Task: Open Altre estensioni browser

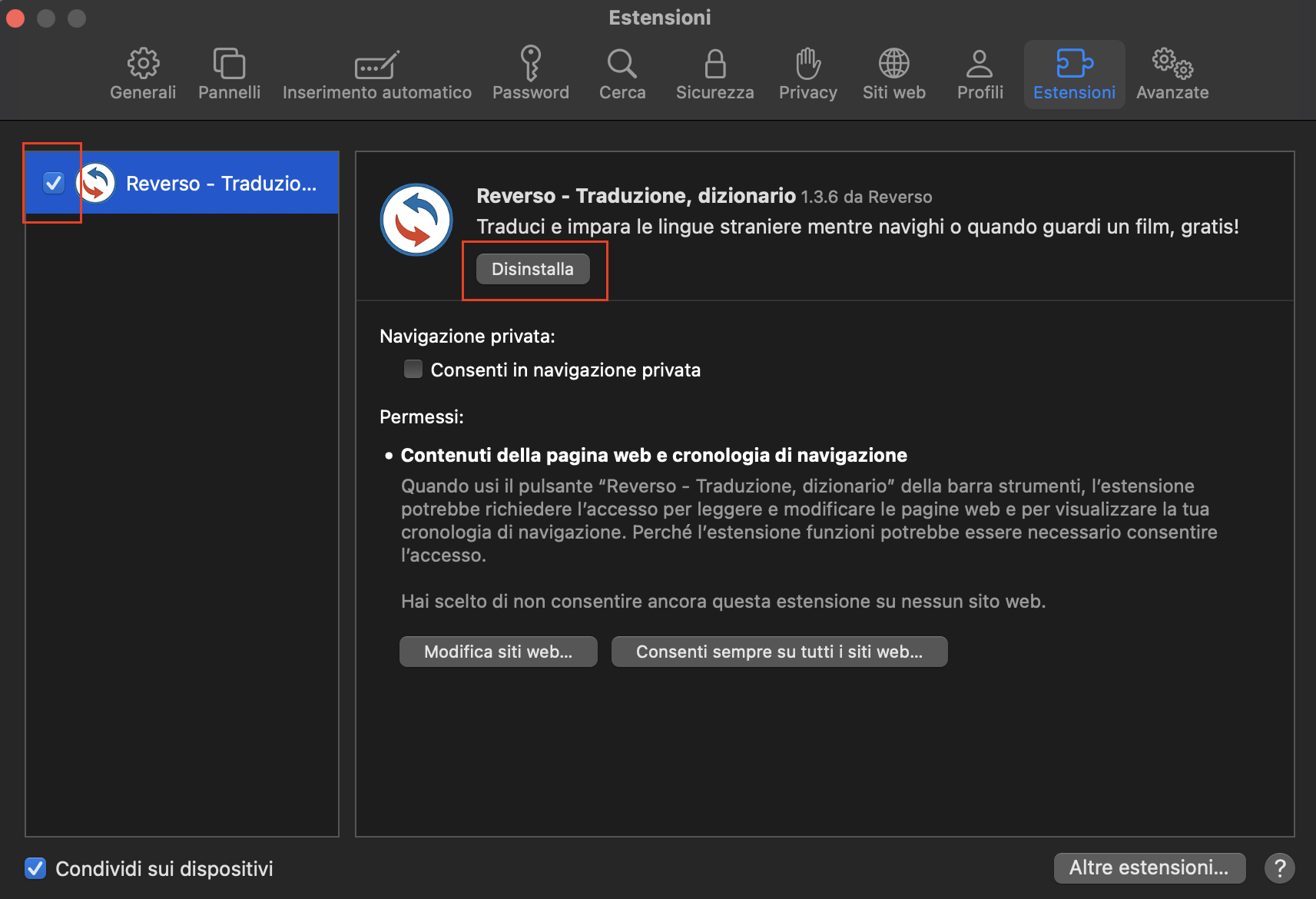Action: click(x=1149, y=867)
